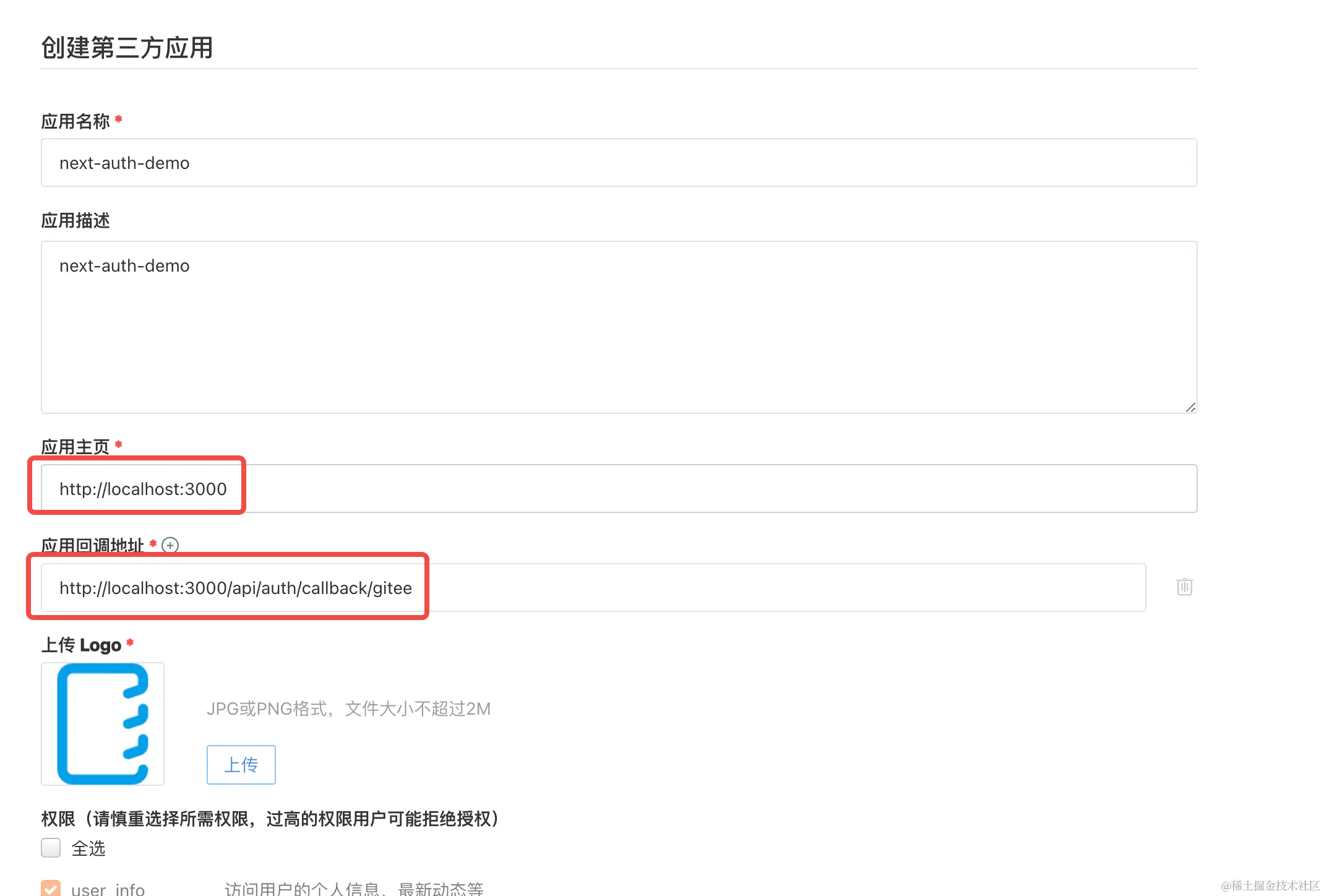Click the user_info permission label
The height and width of the screenshot is (896, 1324).
[x=108, y=889]
